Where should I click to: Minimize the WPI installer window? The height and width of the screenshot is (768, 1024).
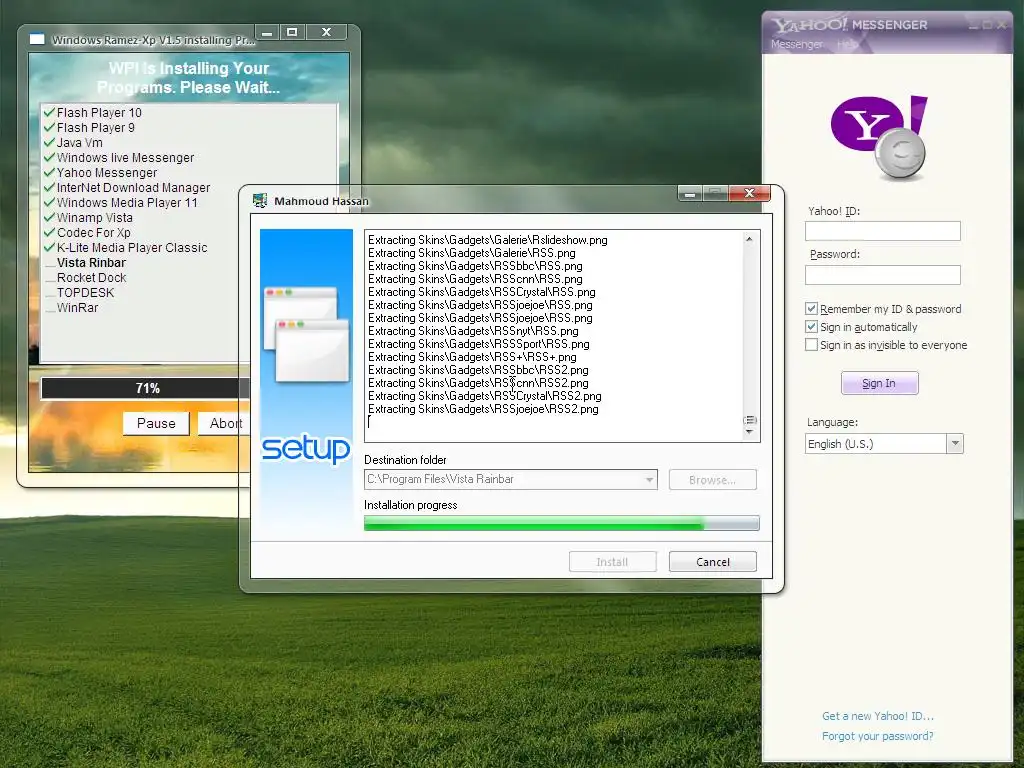[267, 32]
